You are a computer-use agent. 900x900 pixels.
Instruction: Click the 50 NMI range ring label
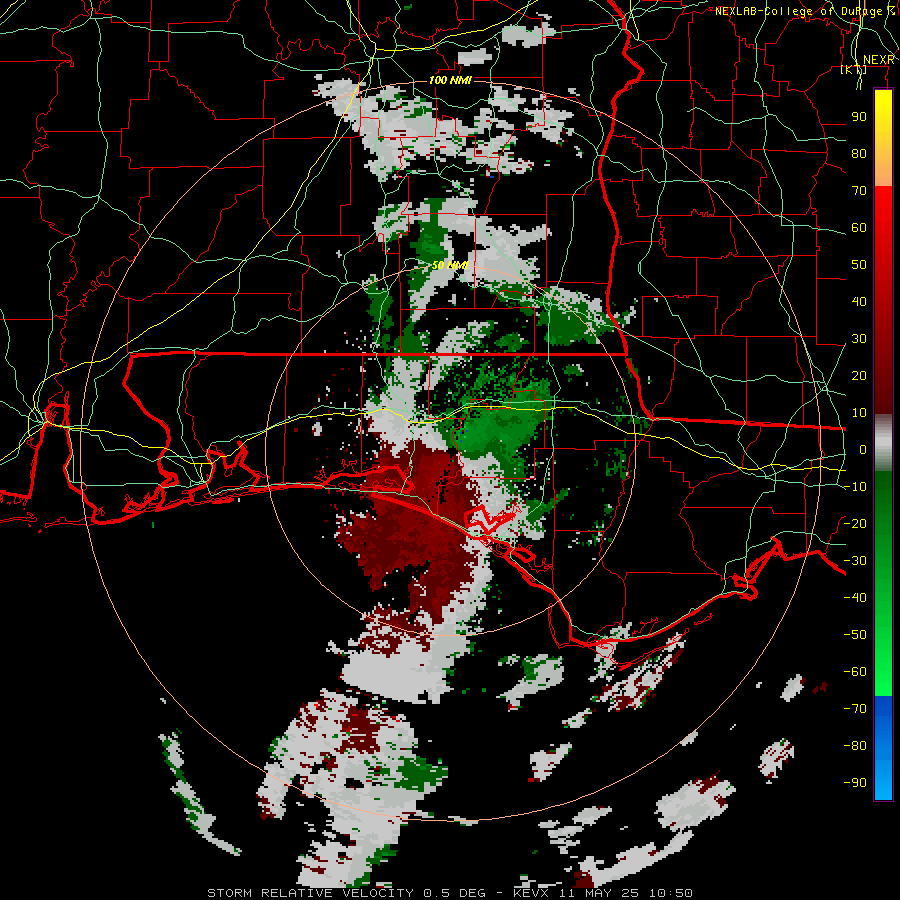coord(449,265)
